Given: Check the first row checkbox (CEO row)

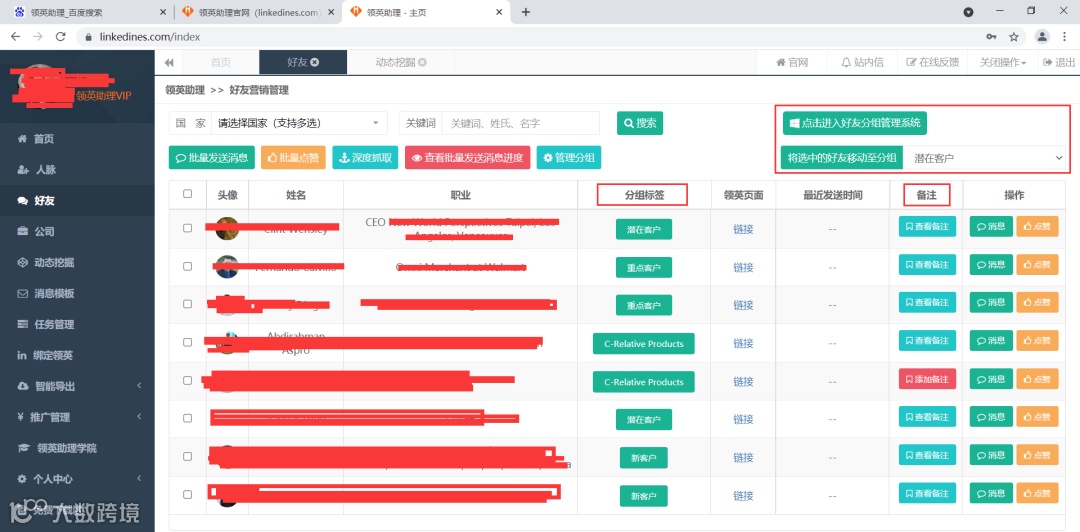Looking at the screenshot, I should 187,228.
